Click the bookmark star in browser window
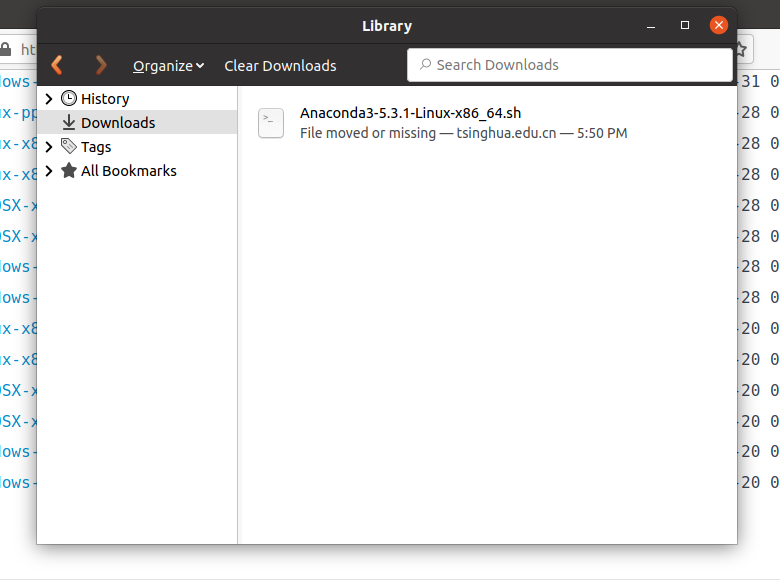Screen dimensions: 780x580 point(741,49)
